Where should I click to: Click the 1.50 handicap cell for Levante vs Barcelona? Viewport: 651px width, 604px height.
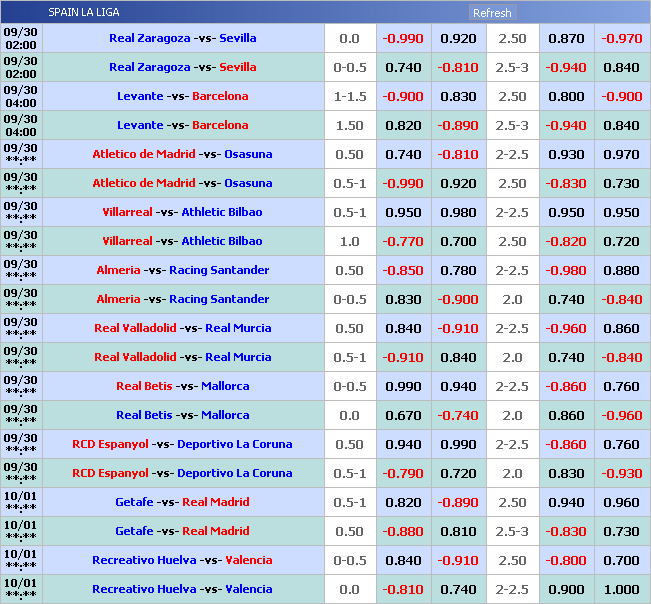350,125
